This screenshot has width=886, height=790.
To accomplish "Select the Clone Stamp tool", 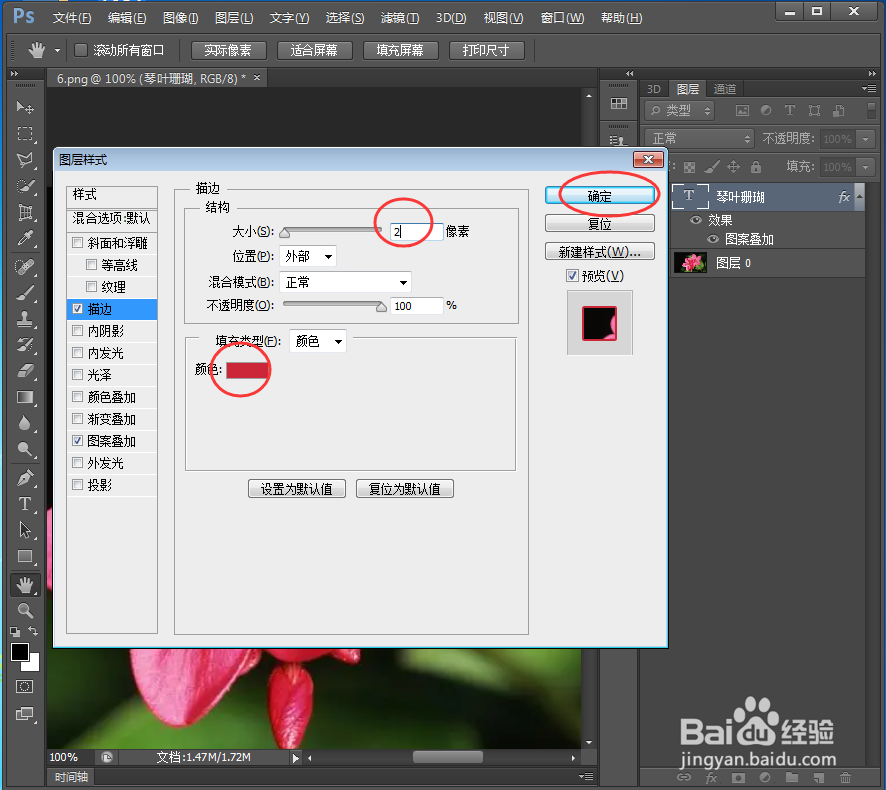I will click(x=25, y=319).
